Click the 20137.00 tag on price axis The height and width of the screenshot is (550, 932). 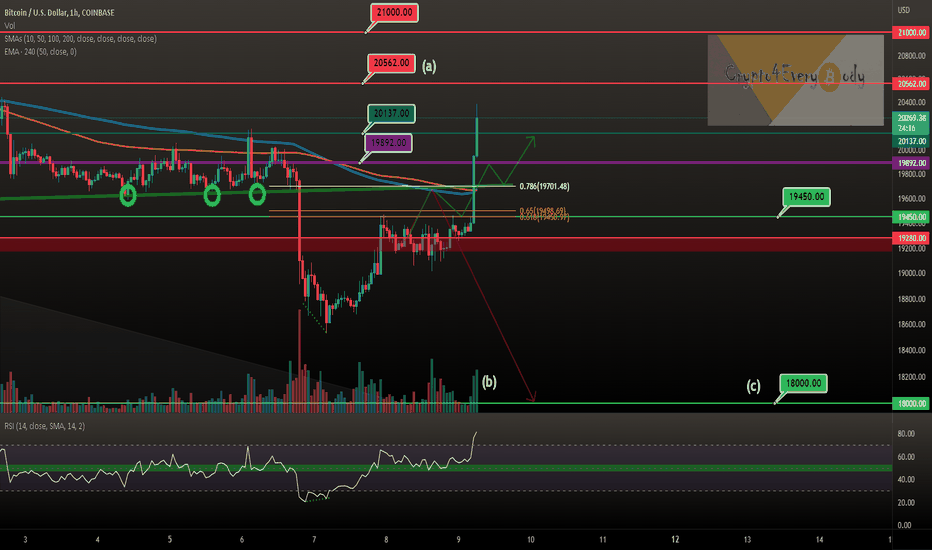click(912, 142)
